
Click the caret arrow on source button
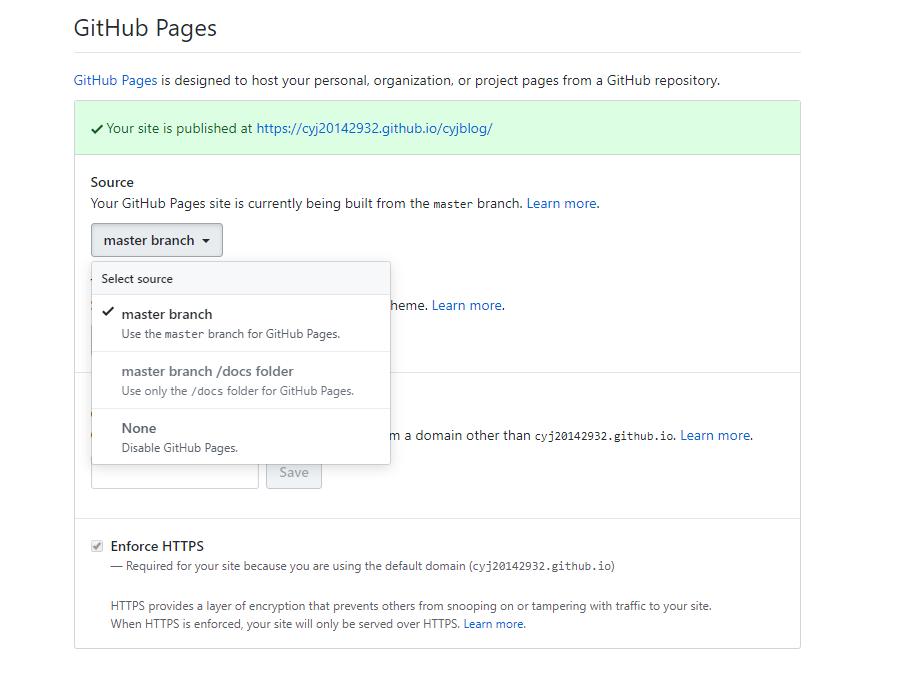[206, 241]
